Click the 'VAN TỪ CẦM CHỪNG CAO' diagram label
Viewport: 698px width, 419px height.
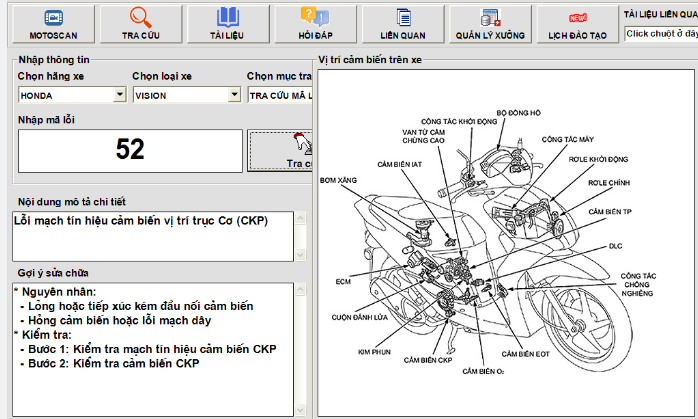pyautogui.click(x=423, y=136)
